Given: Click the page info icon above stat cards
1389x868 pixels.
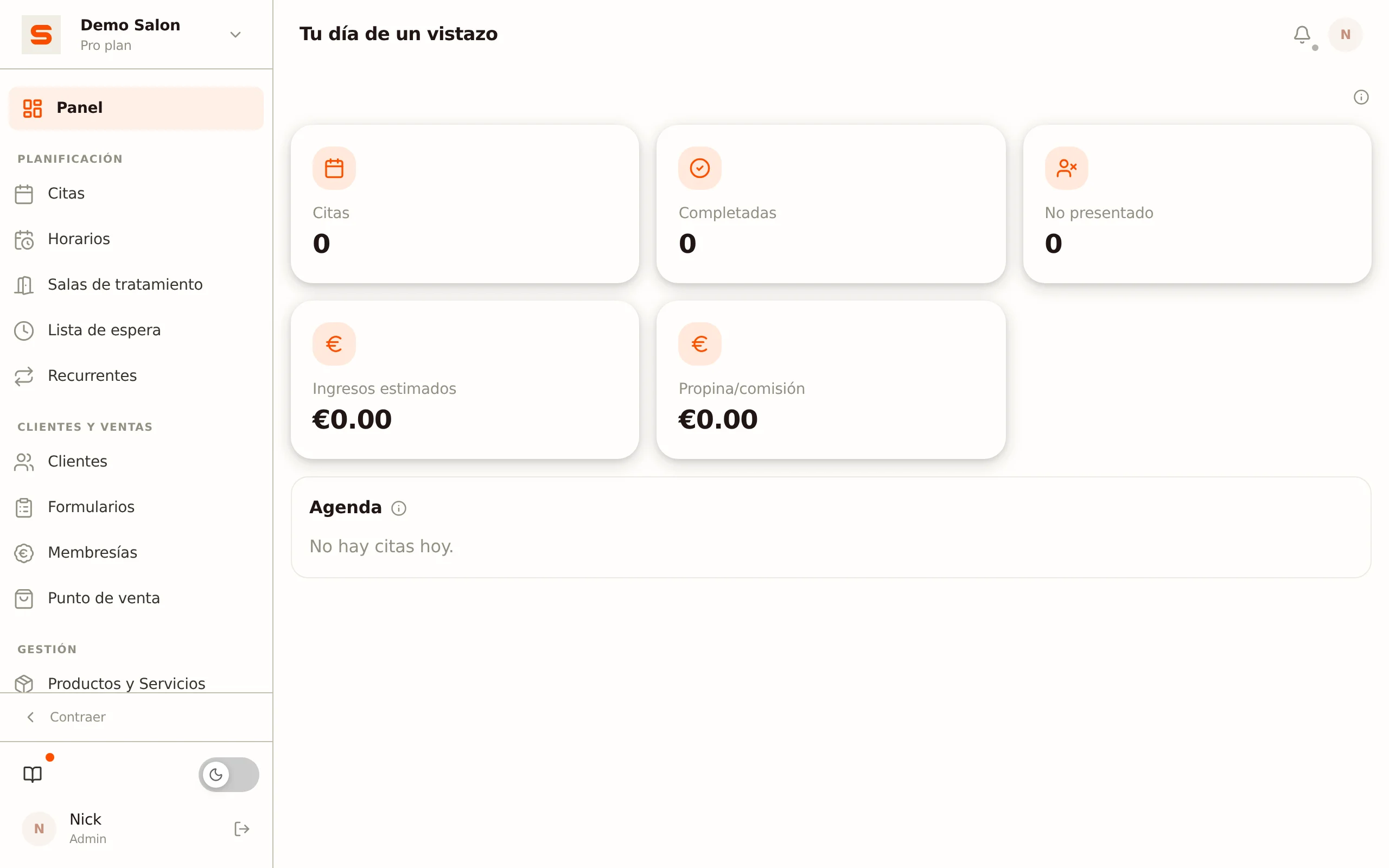Looking at the screenshot, I should 1361,97.
